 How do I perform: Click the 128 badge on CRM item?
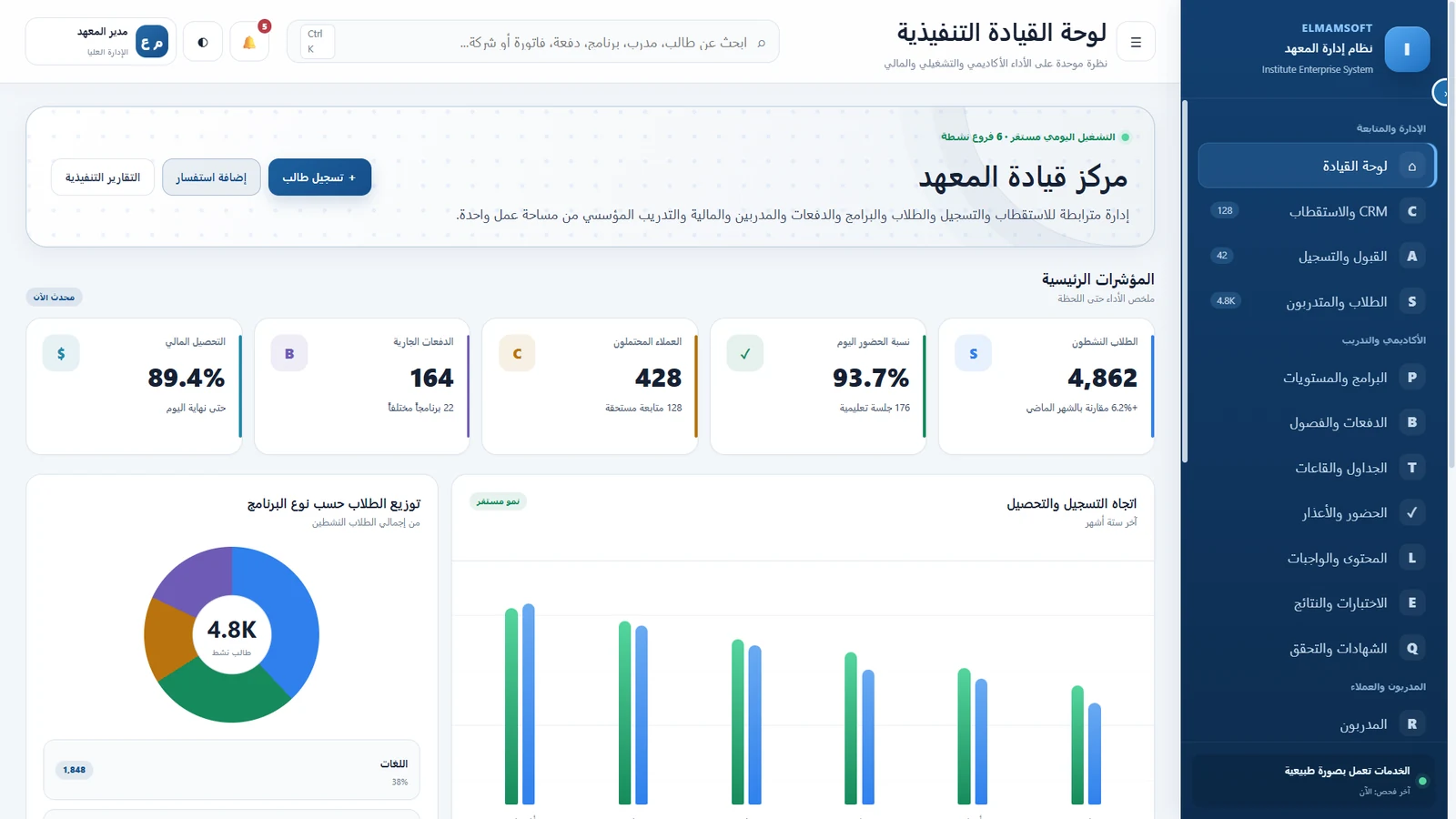(x=1225, y=210)
